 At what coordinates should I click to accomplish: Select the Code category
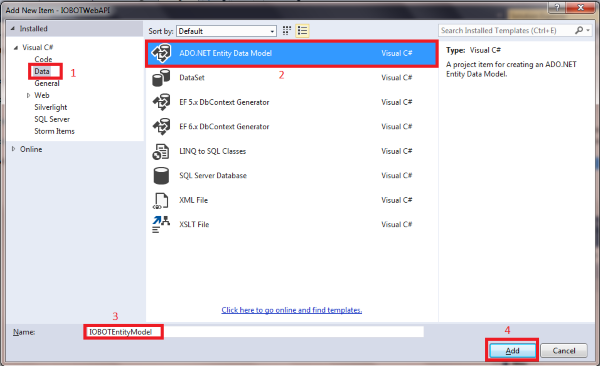[x=43, y=59]
